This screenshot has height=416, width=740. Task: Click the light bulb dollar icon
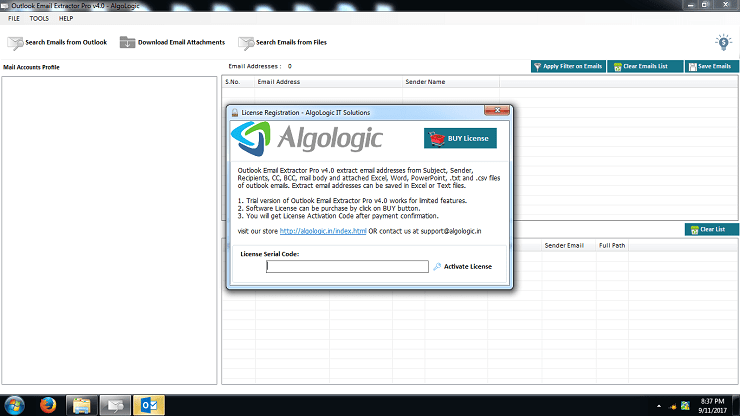coord(723,42)
